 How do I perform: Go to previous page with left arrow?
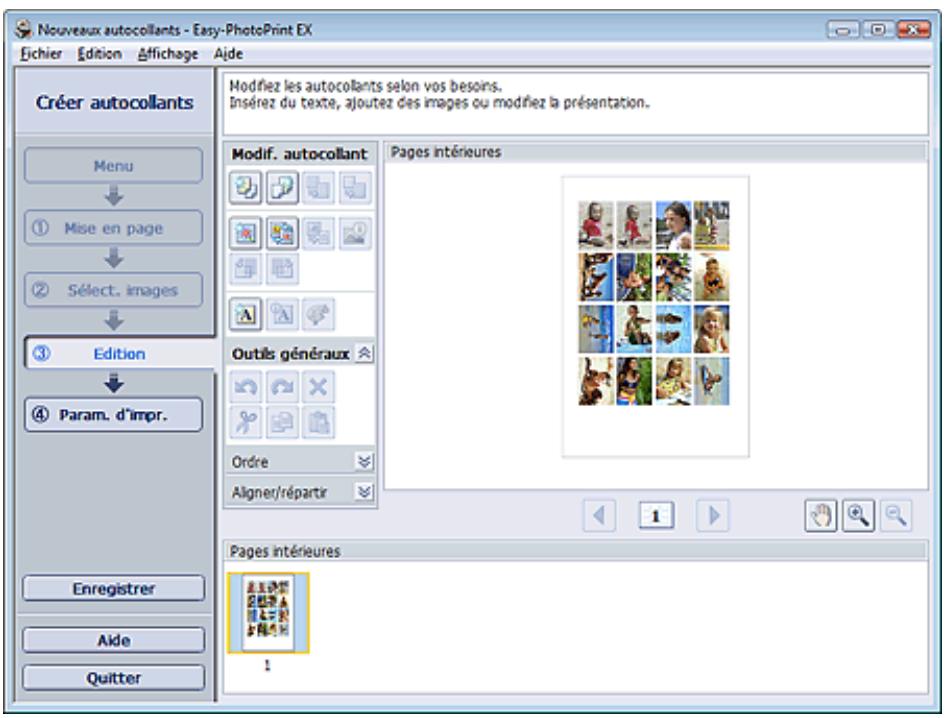[x=599, y=515]
